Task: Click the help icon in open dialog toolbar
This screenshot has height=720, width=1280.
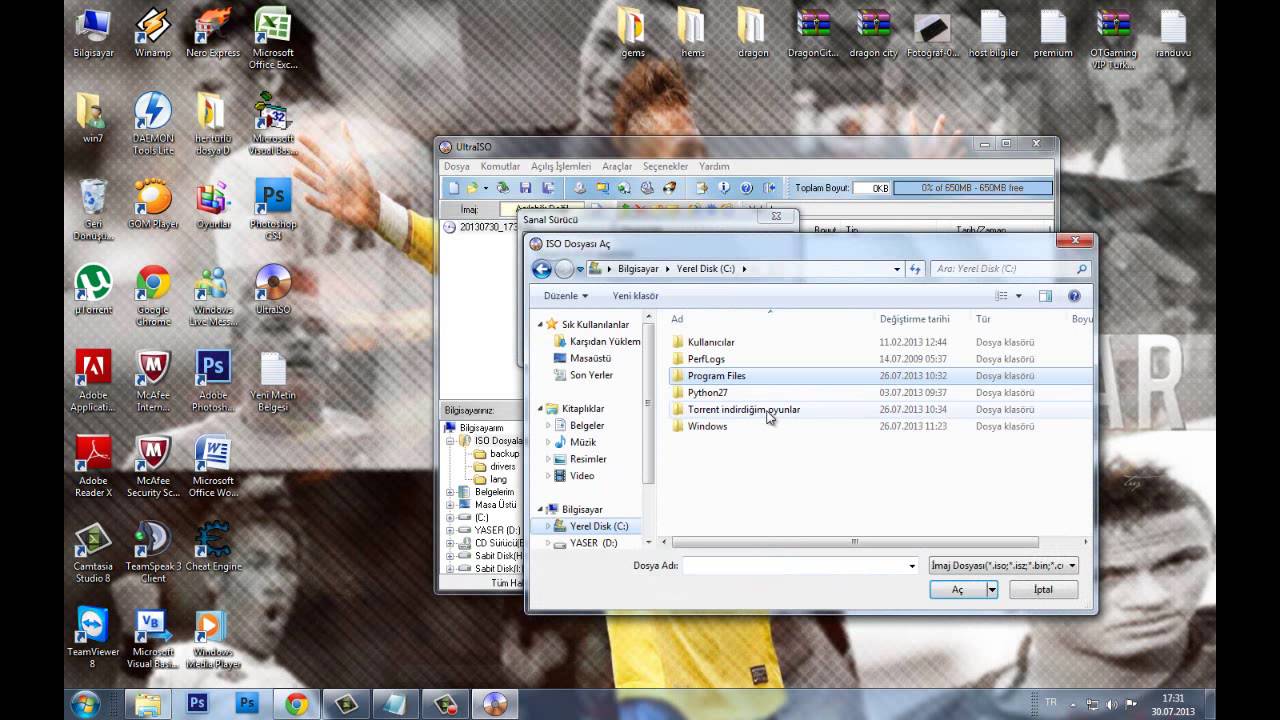Action: click(x=1074, y=296)
